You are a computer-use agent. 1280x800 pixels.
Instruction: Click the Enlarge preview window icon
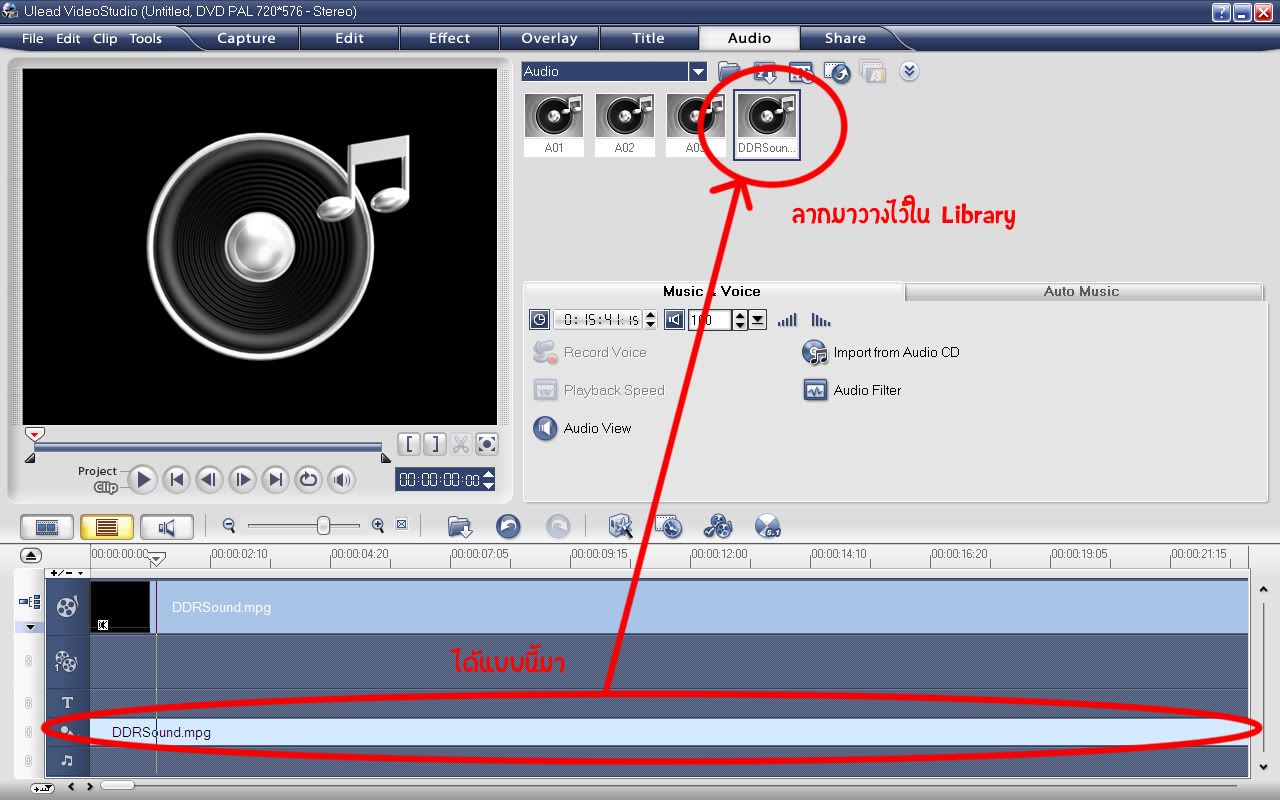pos(486,444)
